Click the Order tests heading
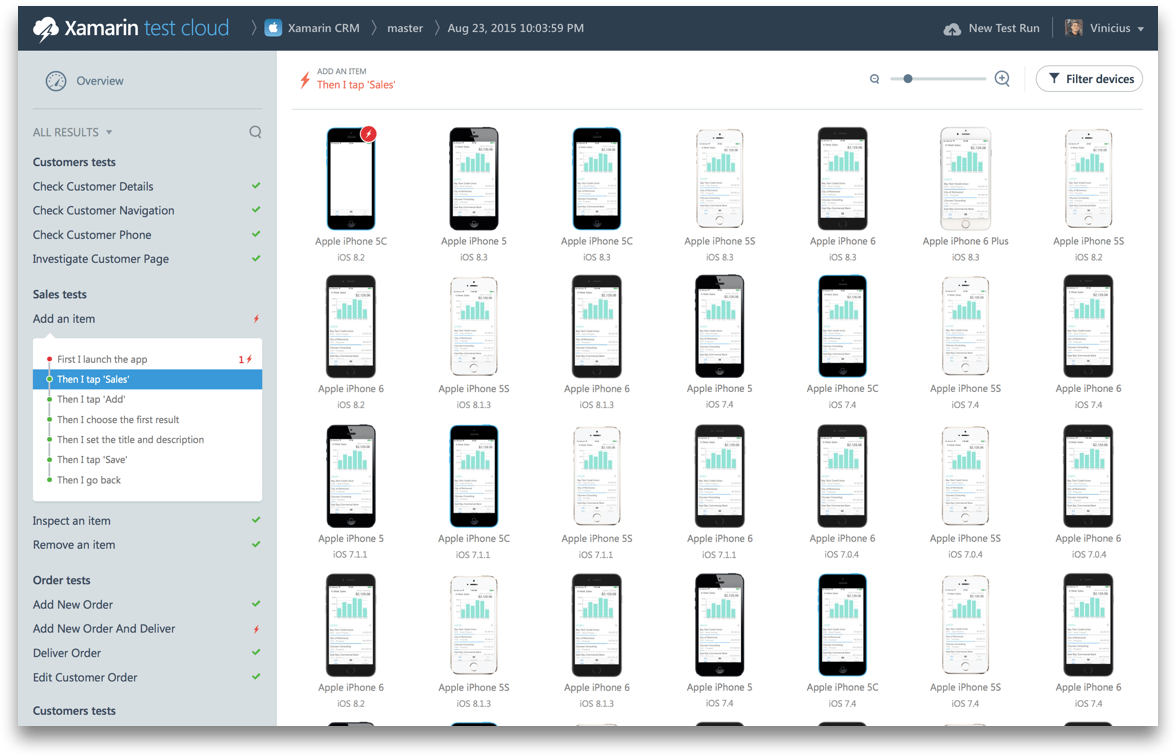This screenshot has width=1176, height=756. click(x=62, y=580)
